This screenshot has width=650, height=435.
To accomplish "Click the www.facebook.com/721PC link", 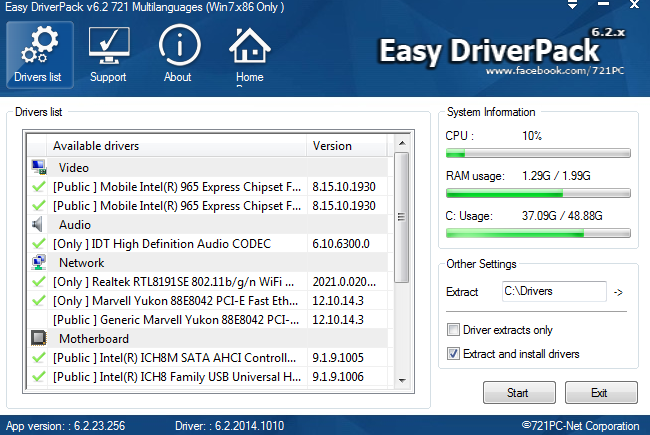I will (555, 71).
